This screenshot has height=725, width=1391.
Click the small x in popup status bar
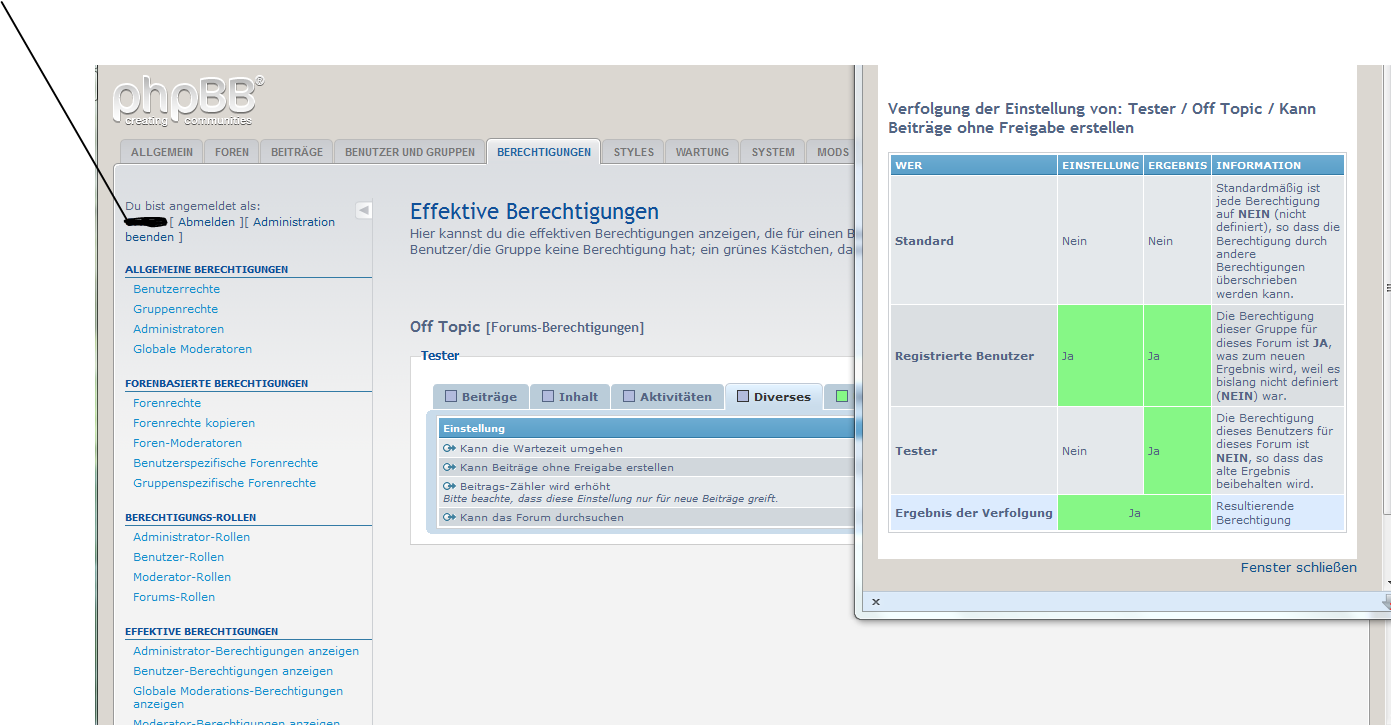click(876, 602)
